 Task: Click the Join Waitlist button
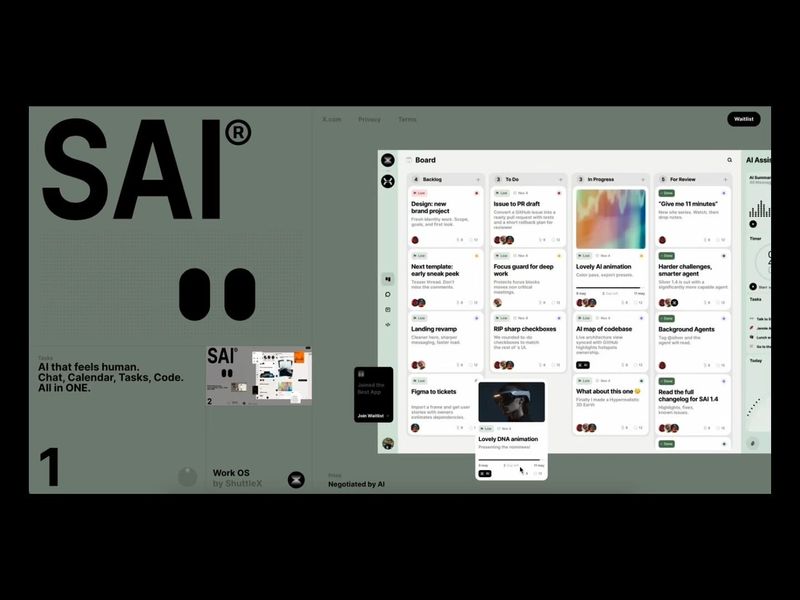[371, 413]
